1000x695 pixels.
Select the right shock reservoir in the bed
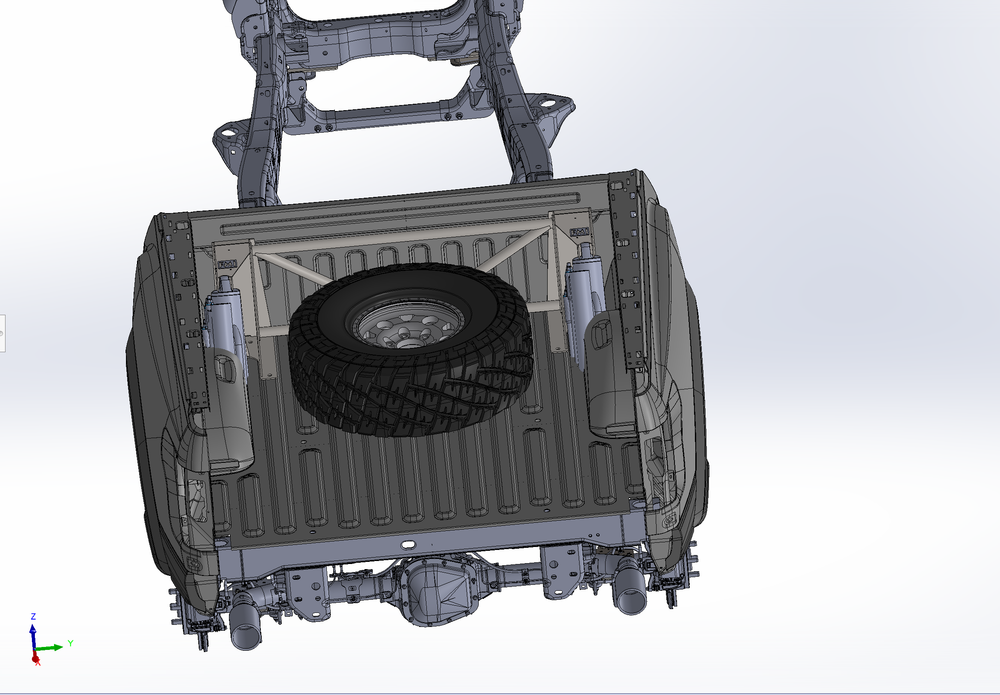[583, 300]
